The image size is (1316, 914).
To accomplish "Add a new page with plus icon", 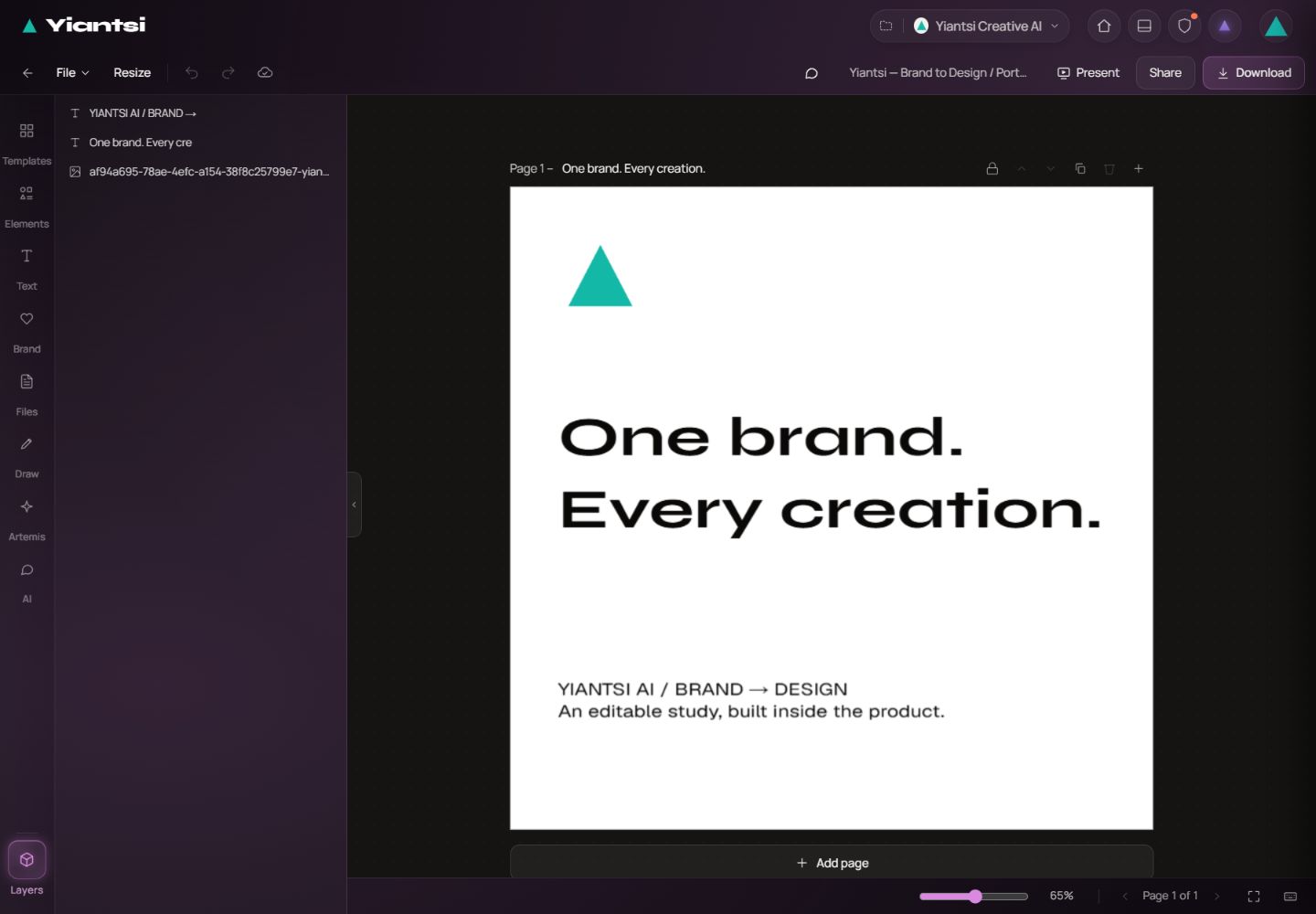I will pyautogui.click(x=1139, y=169).
